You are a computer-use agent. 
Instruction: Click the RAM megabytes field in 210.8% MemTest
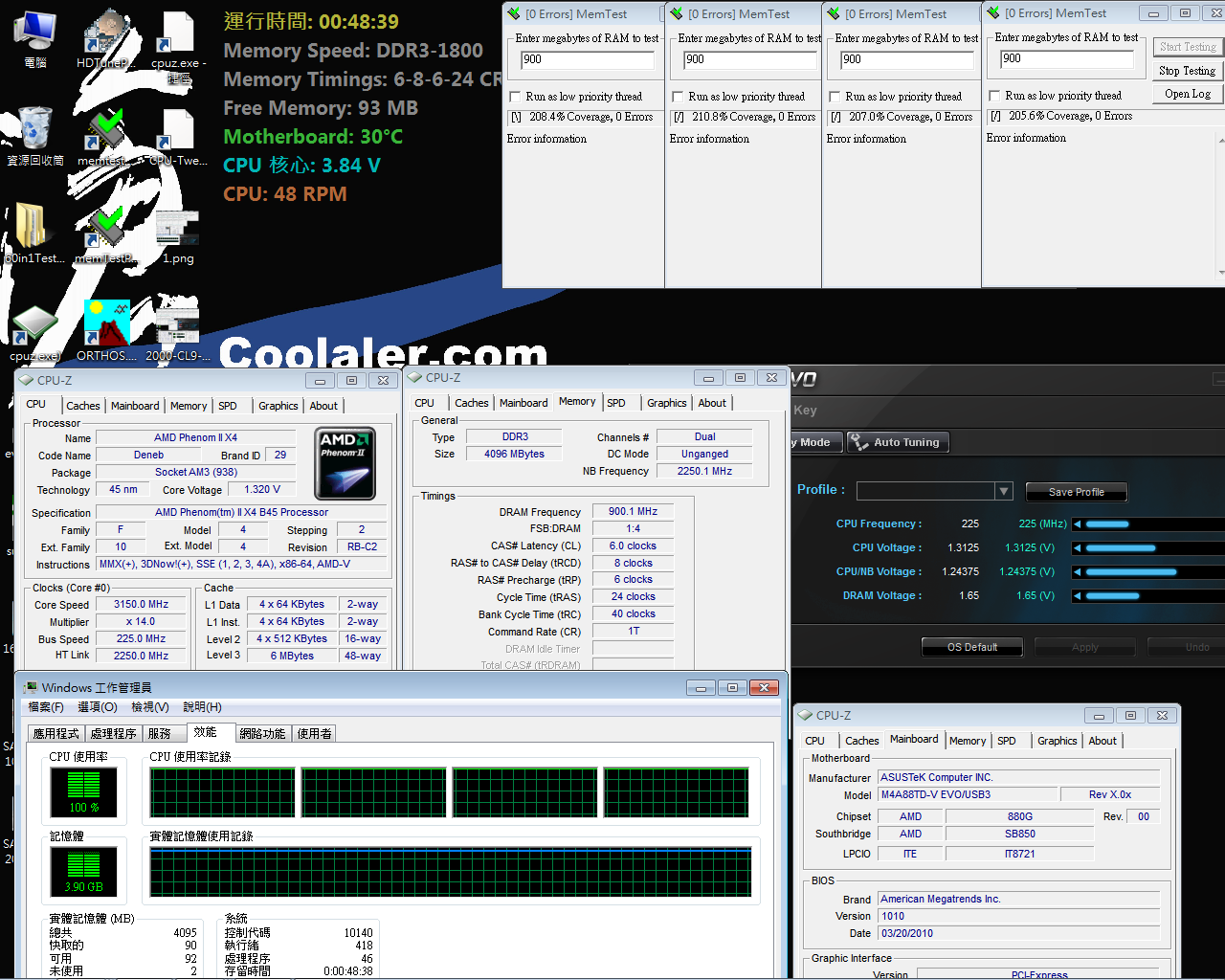click(749, 59)
